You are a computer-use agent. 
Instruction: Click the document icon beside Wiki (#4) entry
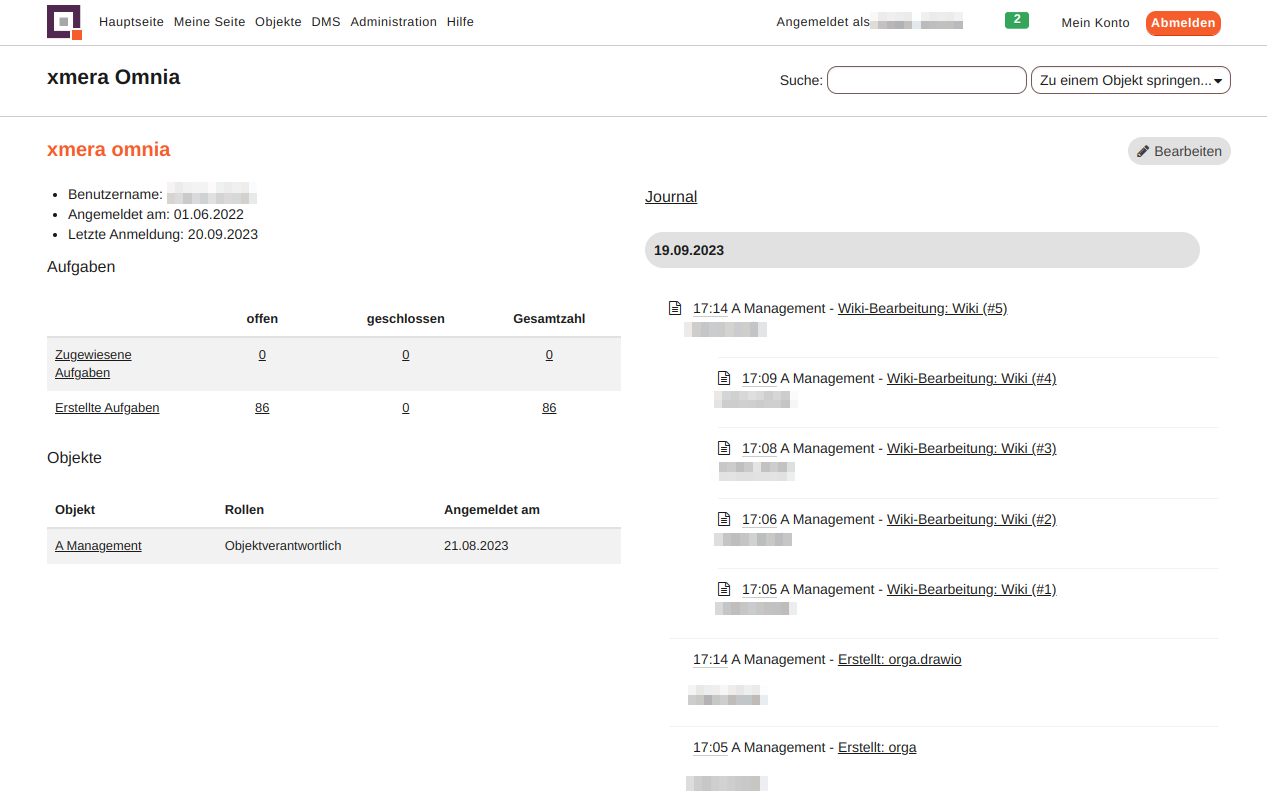tap(723, 378)
